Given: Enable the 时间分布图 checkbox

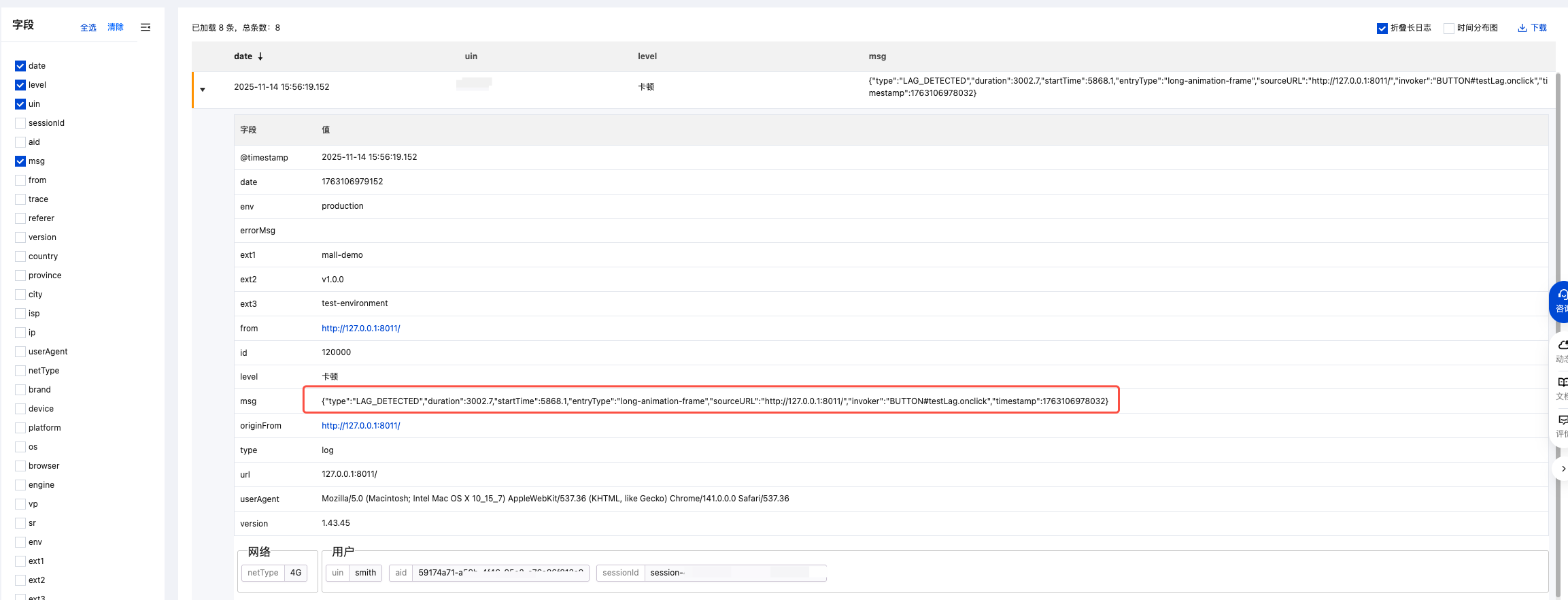Looking at the screenshot, I should [1448, 28].
